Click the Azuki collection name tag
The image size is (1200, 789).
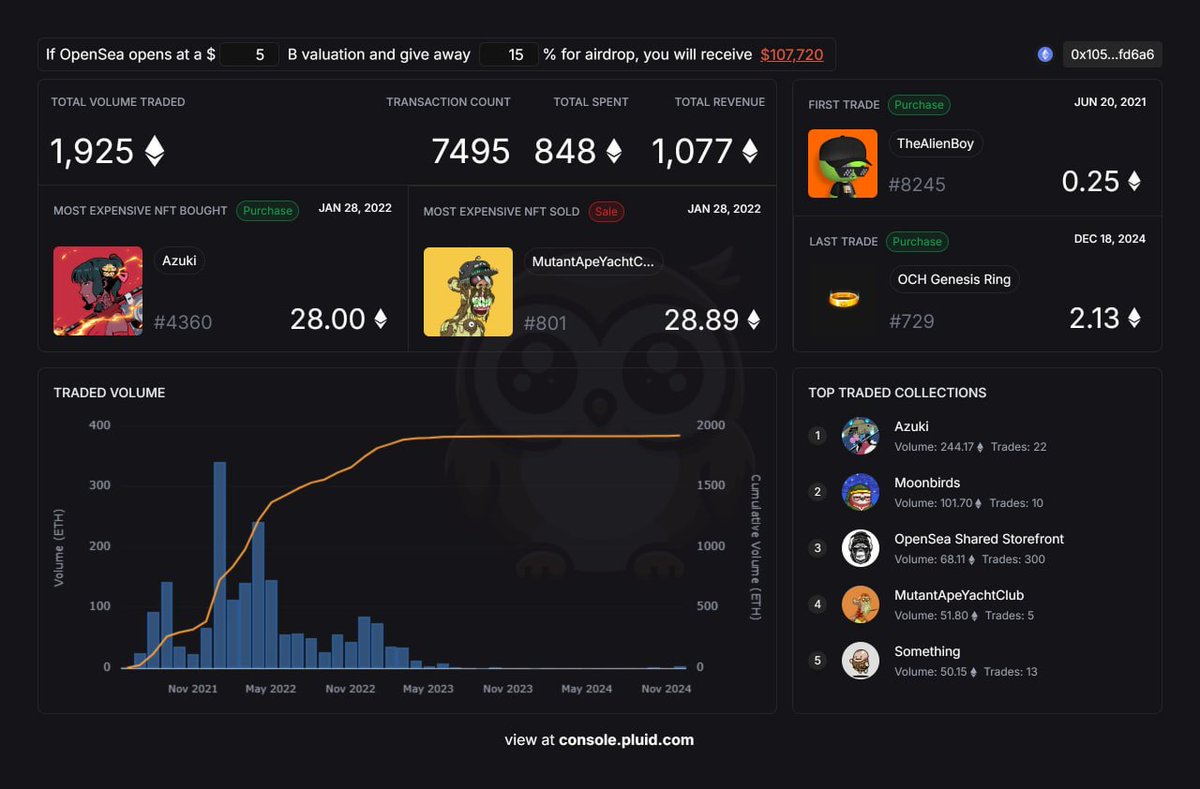(x=179, y=261)
